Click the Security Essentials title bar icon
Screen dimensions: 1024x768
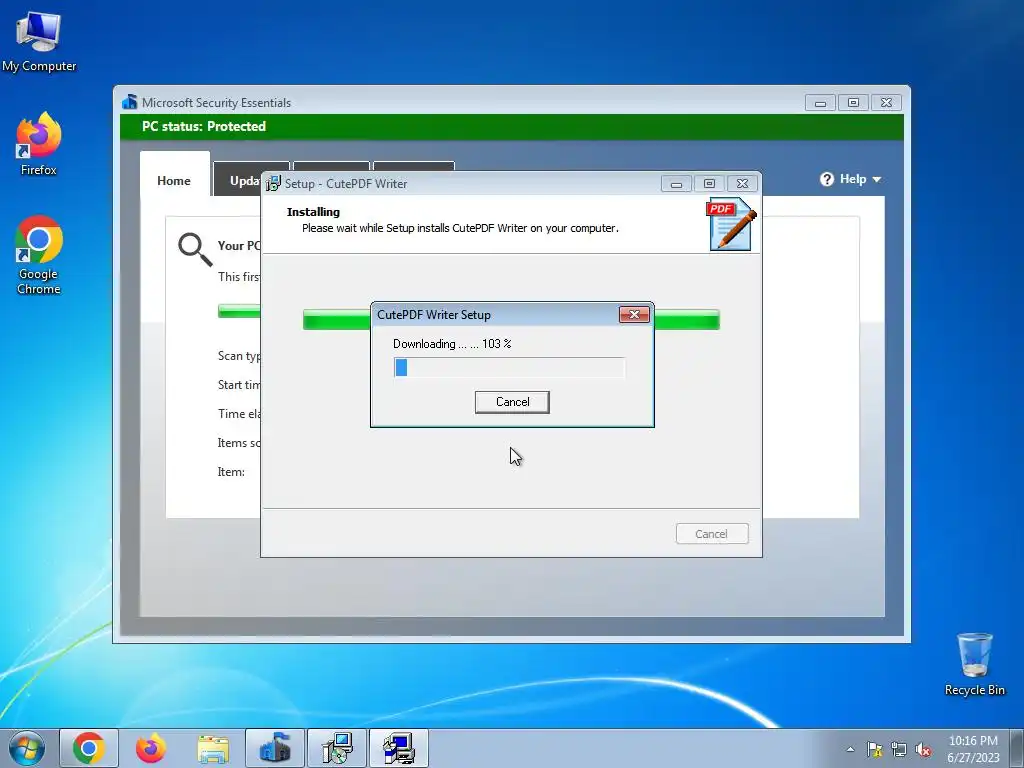pyautogui.click(x=130, y=103)
